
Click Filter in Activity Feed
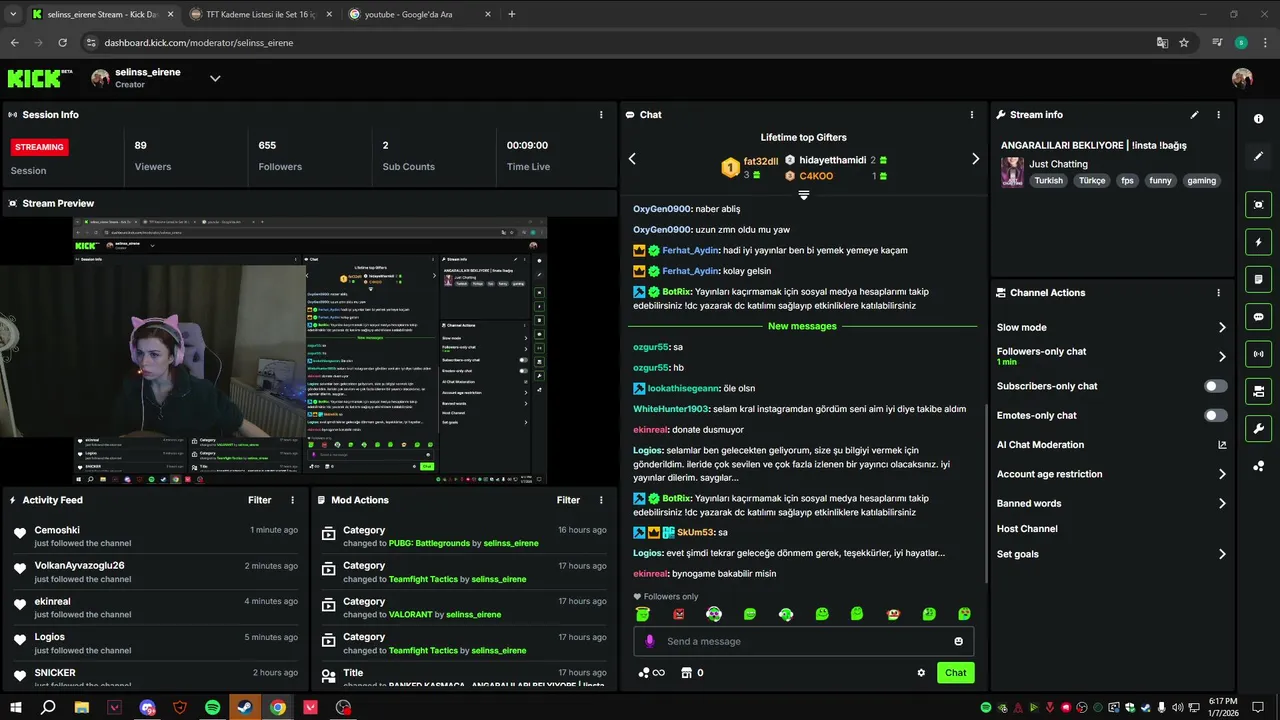260,500
